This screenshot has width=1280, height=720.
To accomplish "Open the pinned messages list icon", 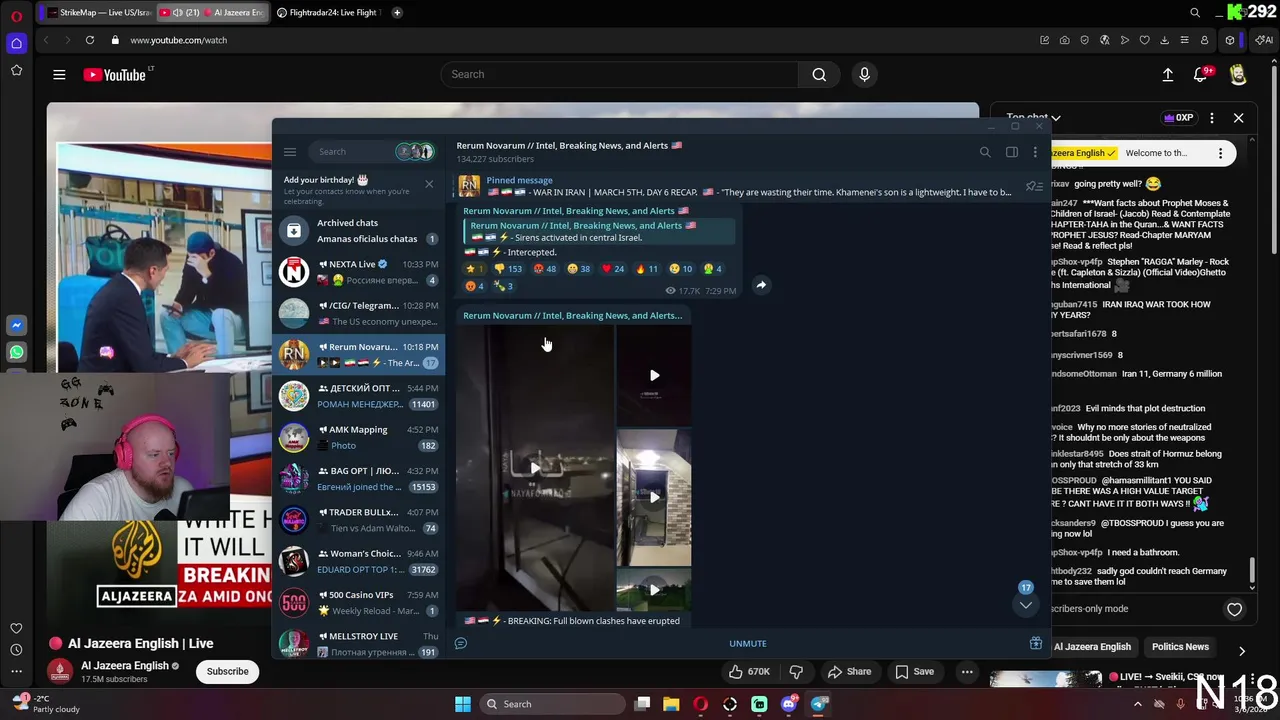I will [x=1034, y=186].
